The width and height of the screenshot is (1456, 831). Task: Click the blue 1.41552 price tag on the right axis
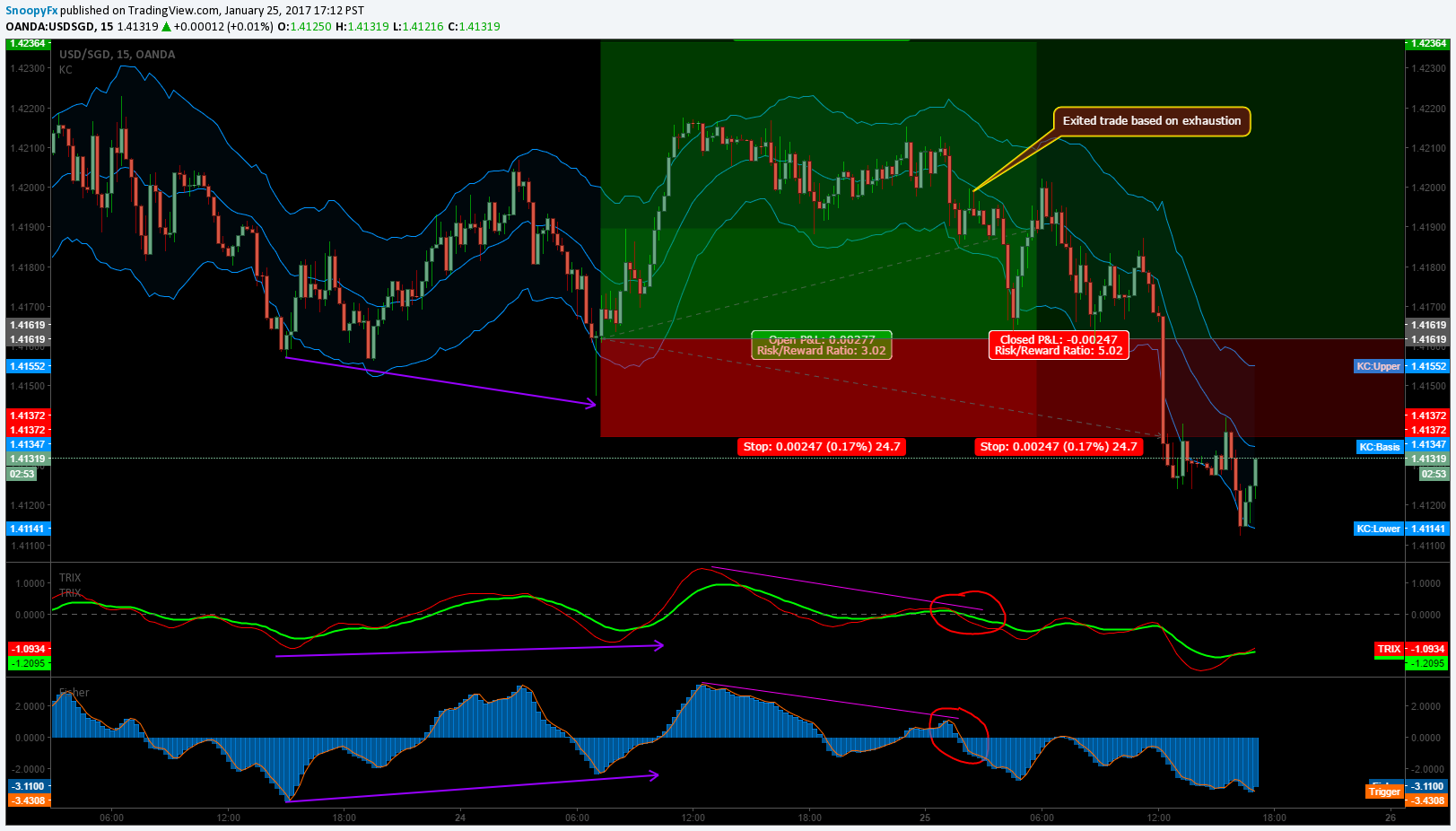click(x=1428, y=366)
